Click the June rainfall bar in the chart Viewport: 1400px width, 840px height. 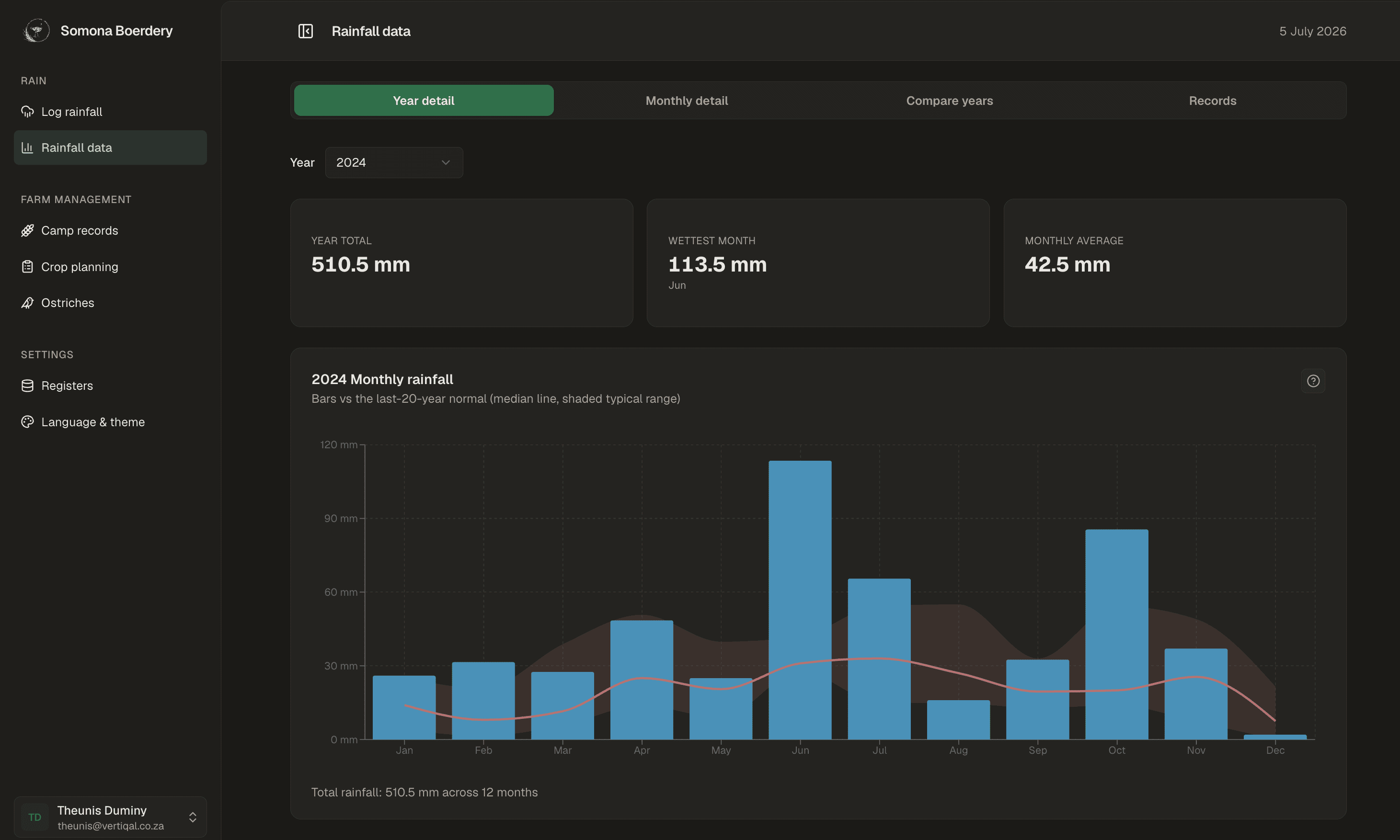(800, 600)
